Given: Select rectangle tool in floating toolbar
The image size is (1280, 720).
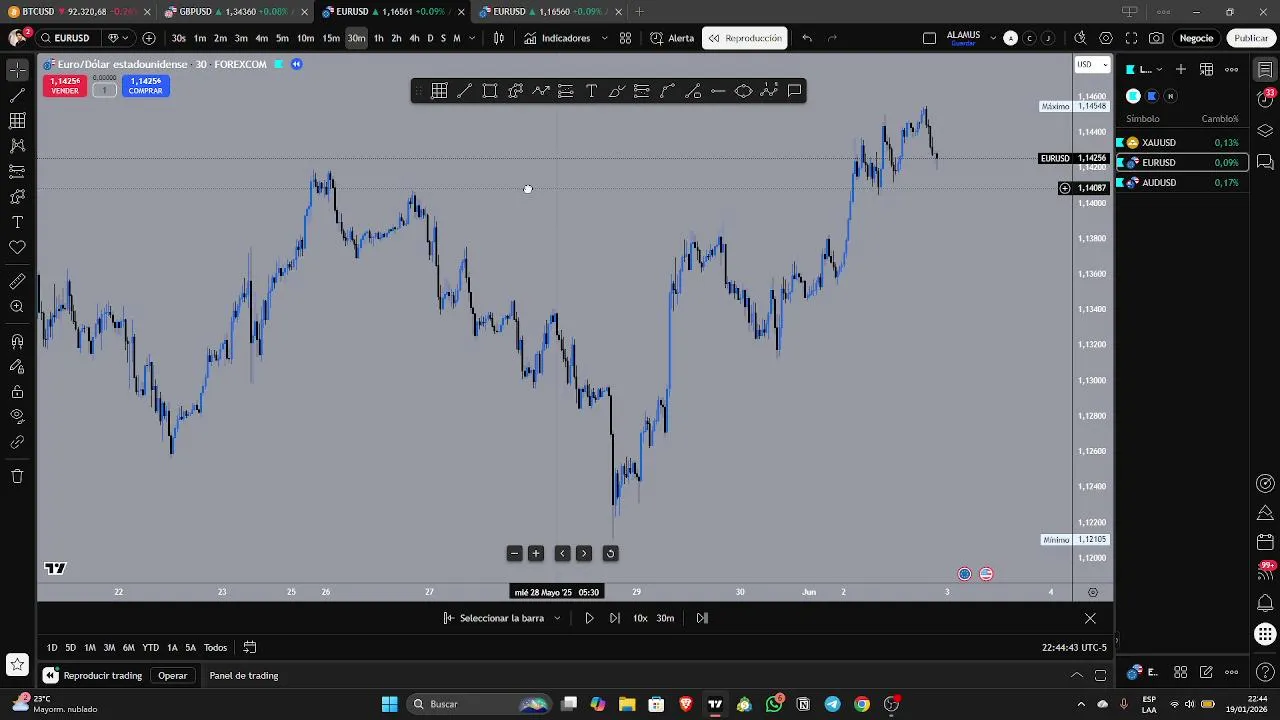Looking at the screenshot, I should pos(490,91).
